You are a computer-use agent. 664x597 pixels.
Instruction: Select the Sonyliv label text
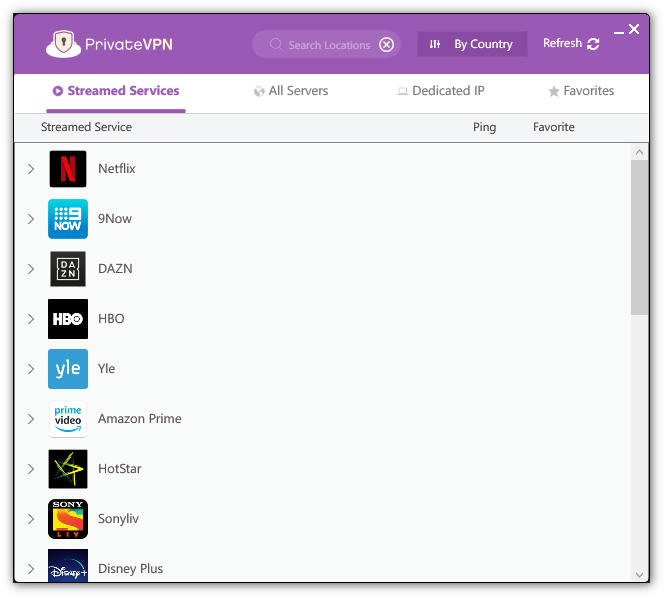pyautogui.click(x=118, y=519)
